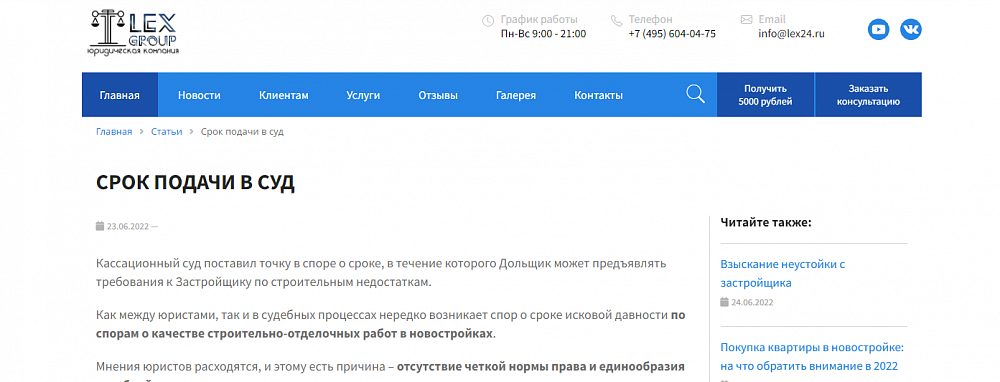Click the search magnifier icon
The width and height of the screenshot is (1000, 382).
tap(695, 94)
